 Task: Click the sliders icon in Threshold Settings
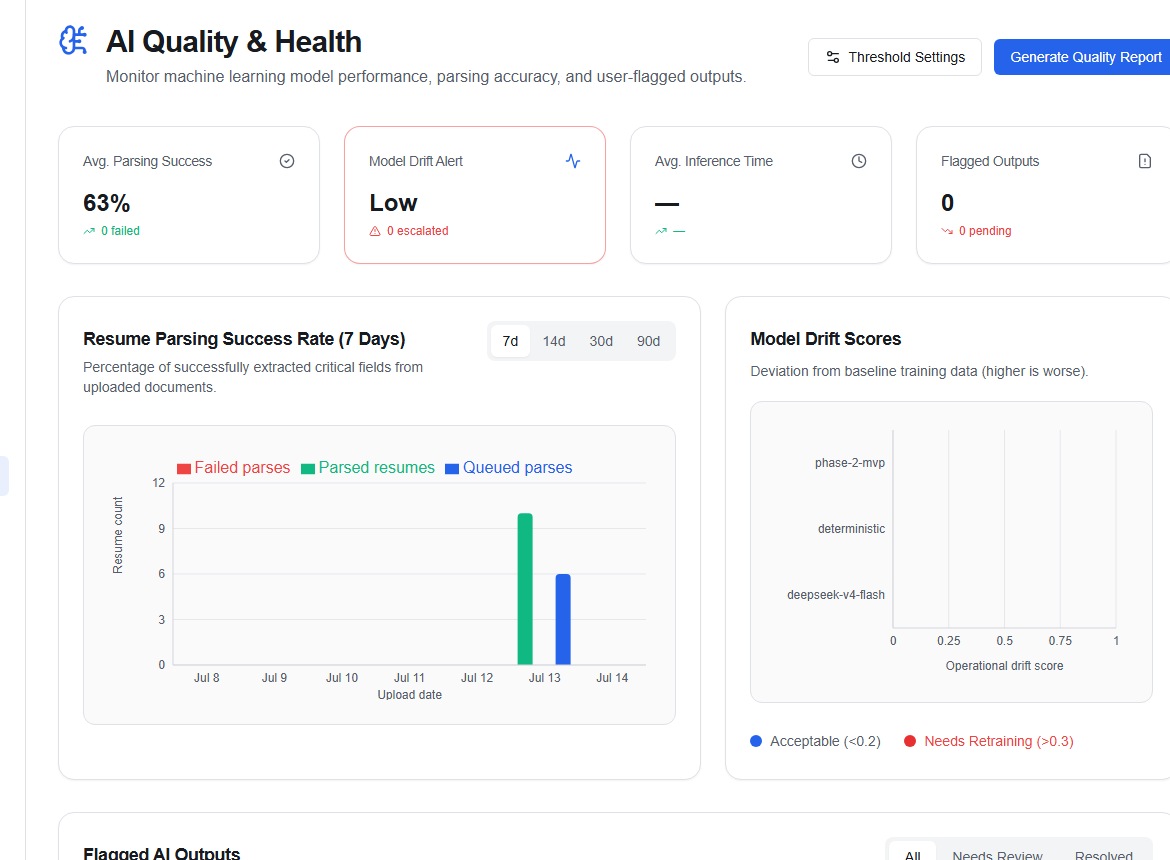833,57
